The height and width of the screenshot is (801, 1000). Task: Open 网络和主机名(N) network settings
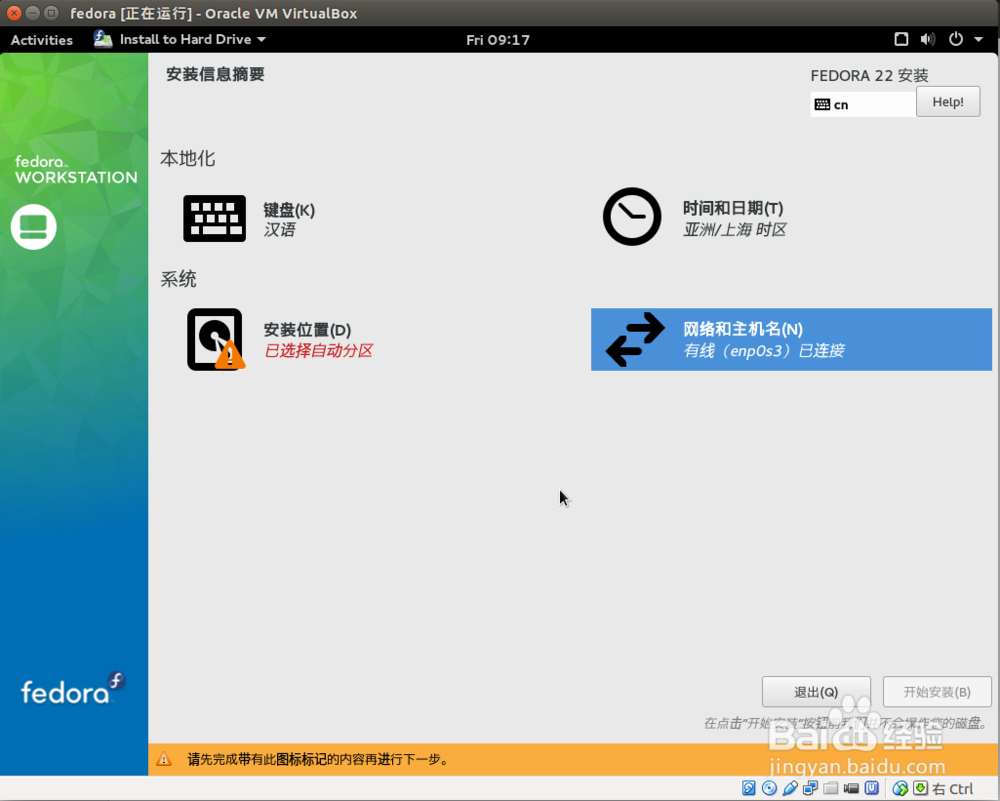[x=791, y=339]
